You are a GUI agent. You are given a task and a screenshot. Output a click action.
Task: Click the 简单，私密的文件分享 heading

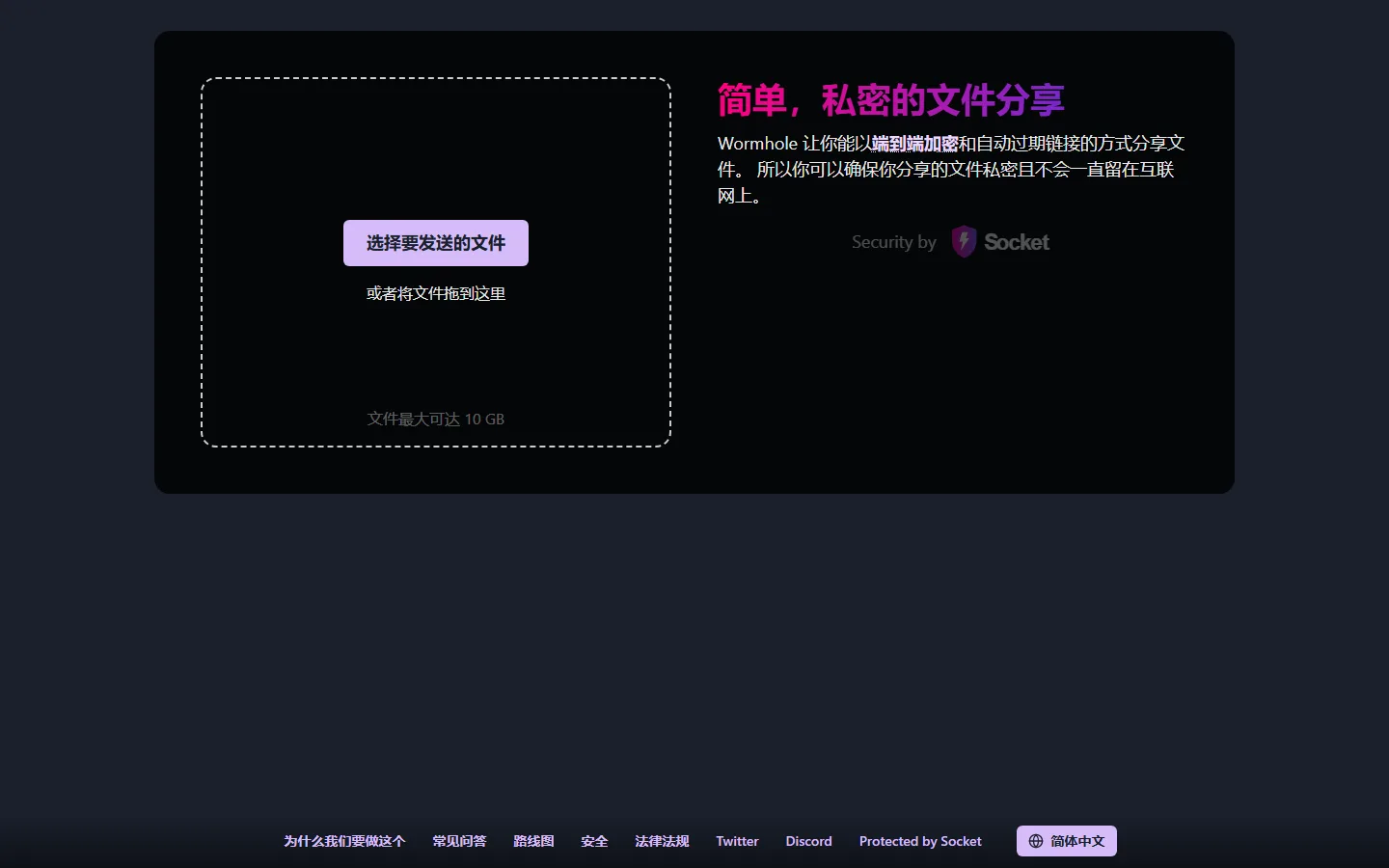pyautogui.click(x=890, y=100)
